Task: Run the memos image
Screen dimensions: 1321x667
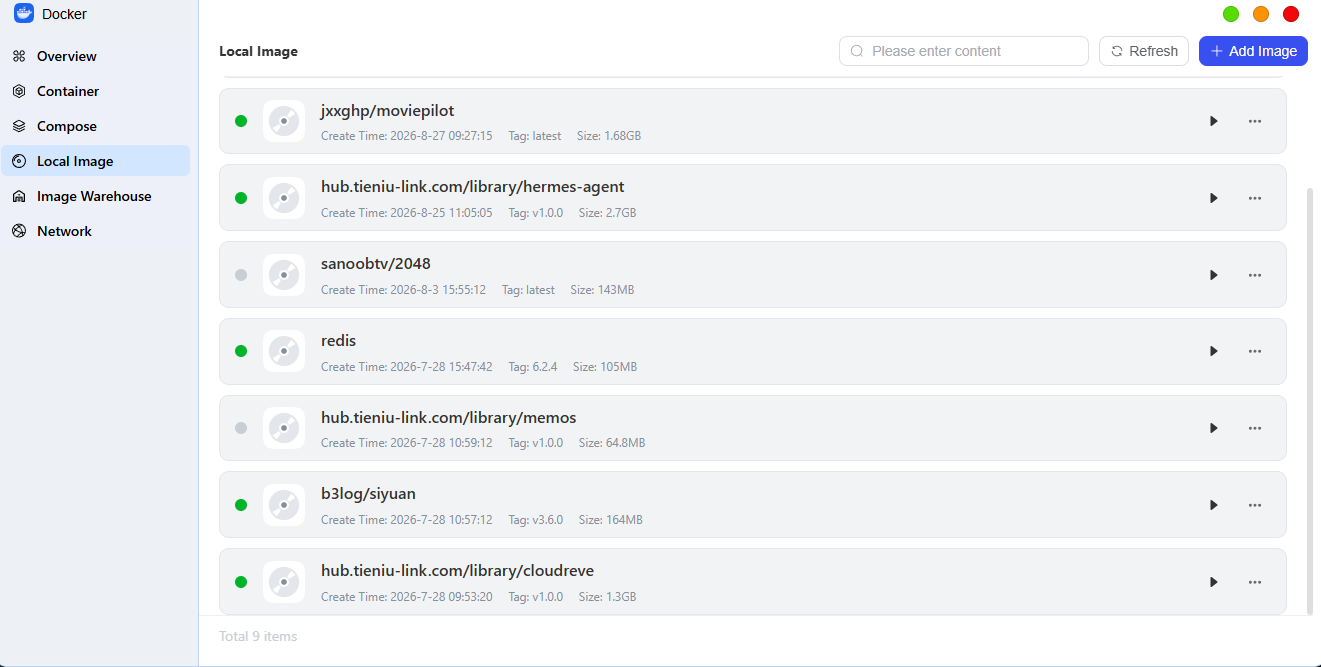Action: tap(1213, 428)
